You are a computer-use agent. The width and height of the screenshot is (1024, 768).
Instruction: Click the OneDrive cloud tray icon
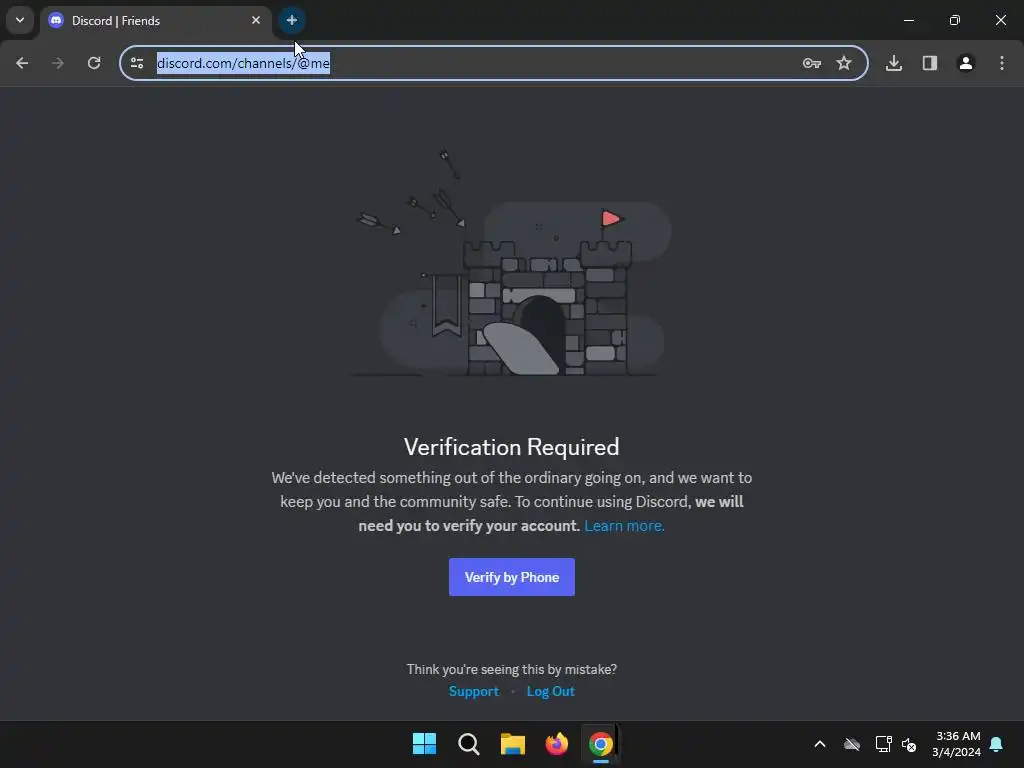pyautogui.click(x=852, y=744)
